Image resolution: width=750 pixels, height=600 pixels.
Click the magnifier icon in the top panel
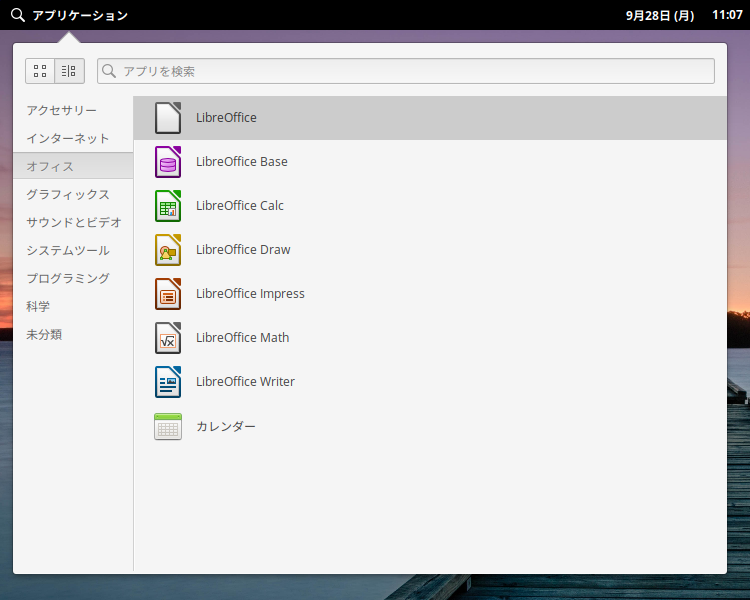click(18, 15)
